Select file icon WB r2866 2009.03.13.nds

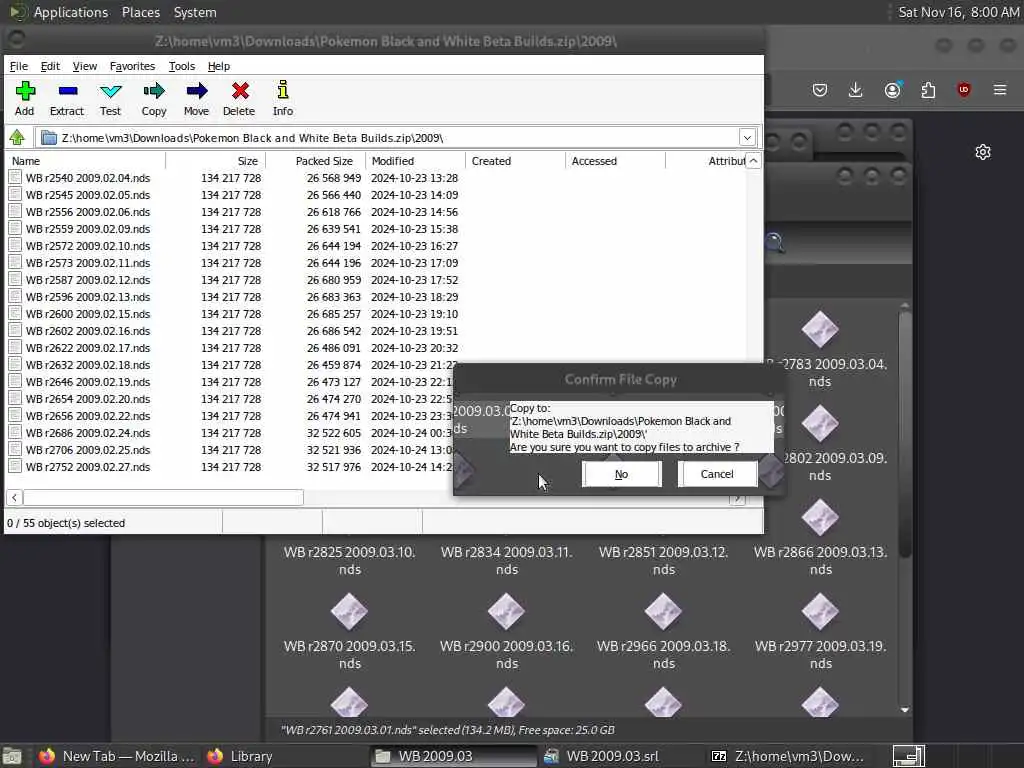coord(820,517)
